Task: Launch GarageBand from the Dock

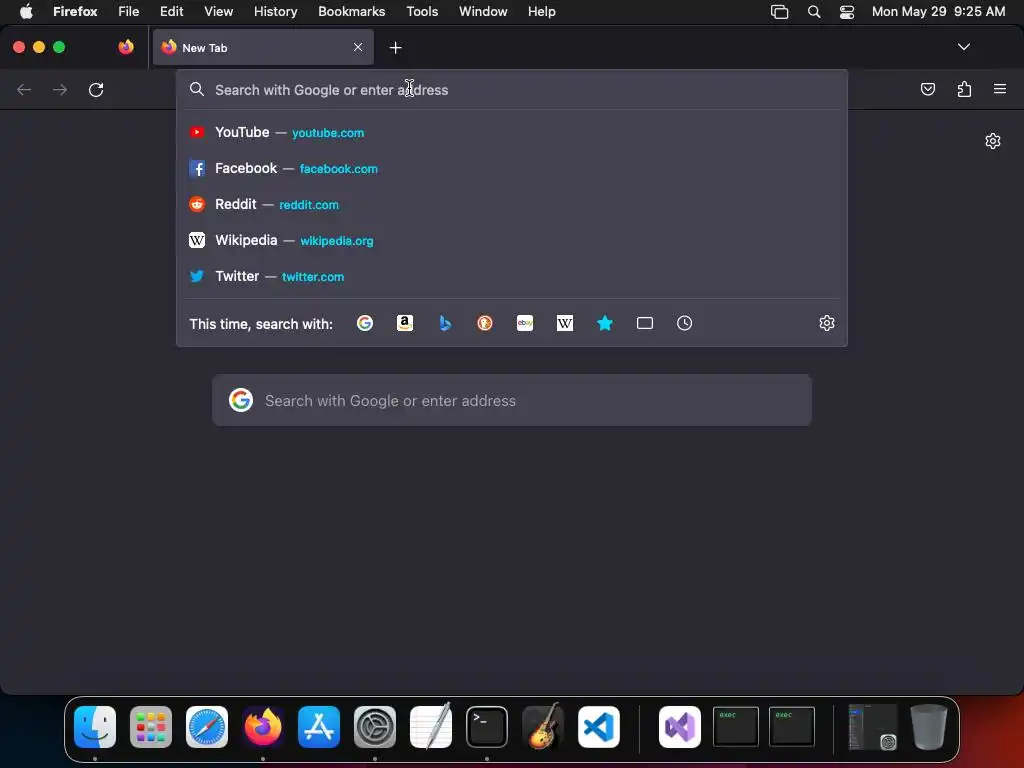Action: pyautogui.click(x=543, y=727)
